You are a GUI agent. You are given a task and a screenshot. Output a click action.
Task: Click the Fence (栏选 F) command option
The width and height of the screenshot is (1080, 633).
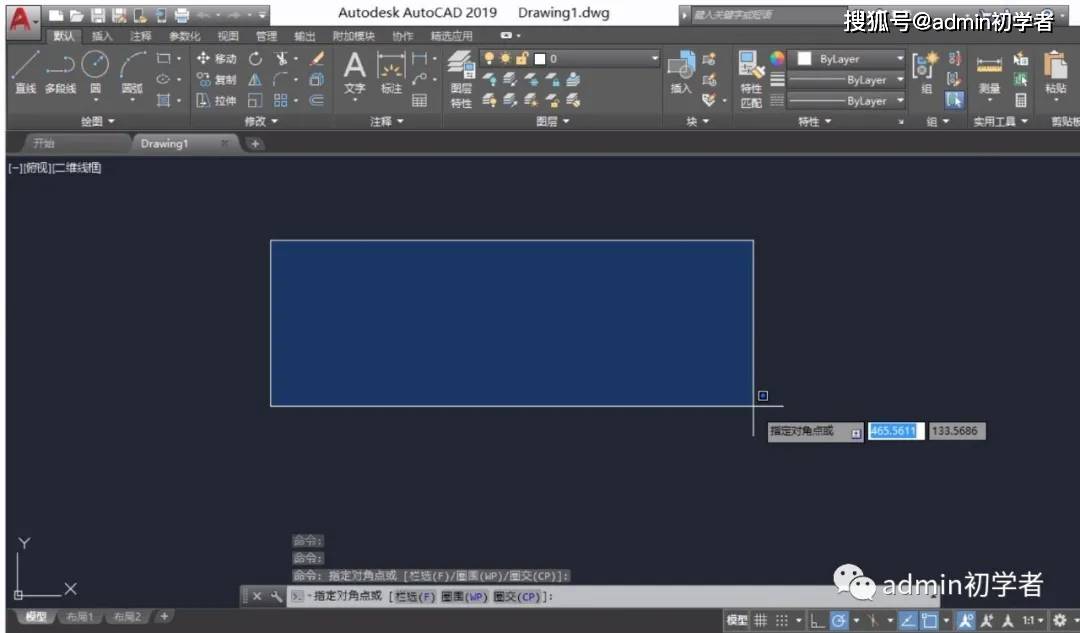[415, 596]
